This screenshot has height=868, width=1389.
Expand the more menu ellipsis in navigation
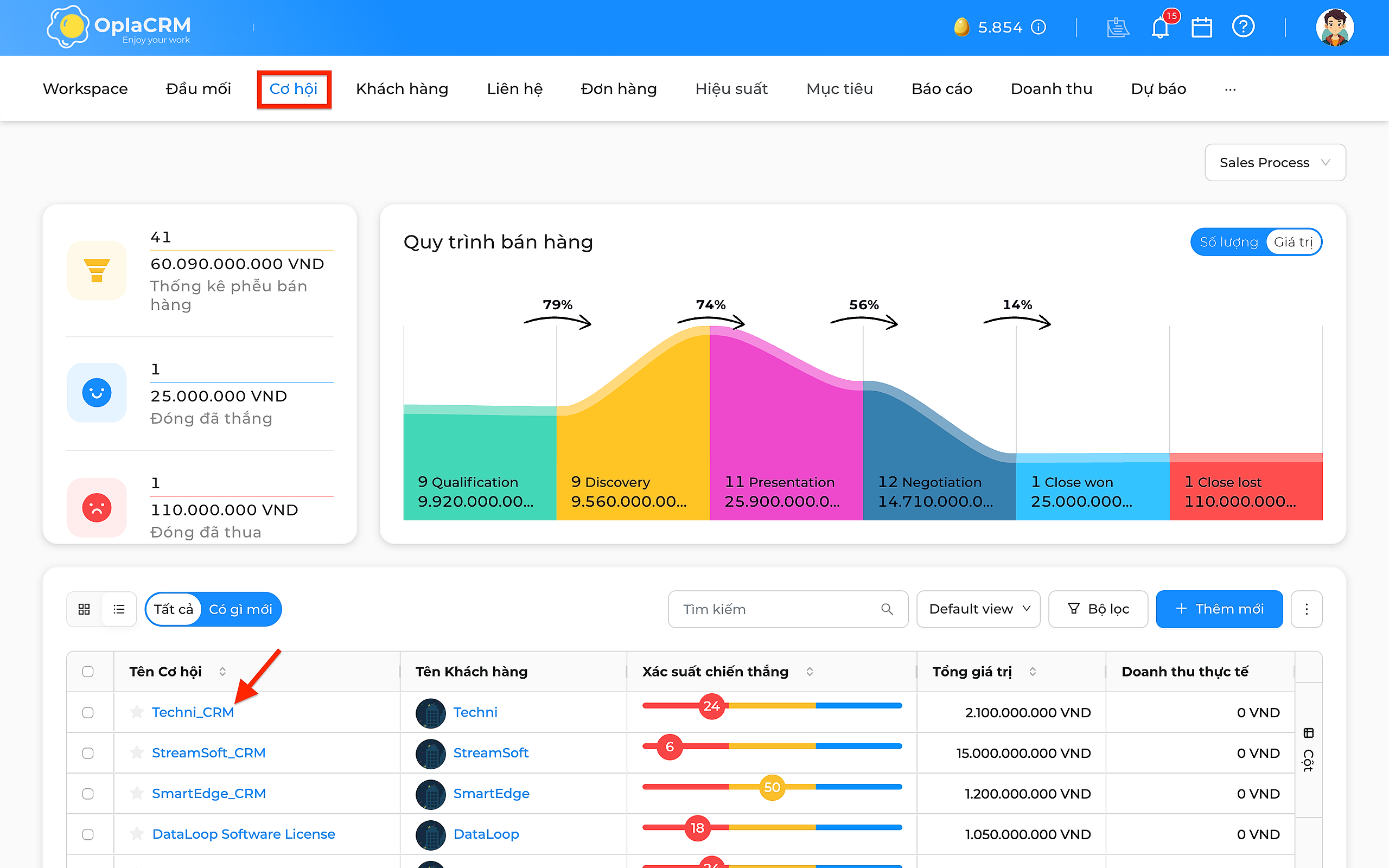click(x=1230, y=89)
